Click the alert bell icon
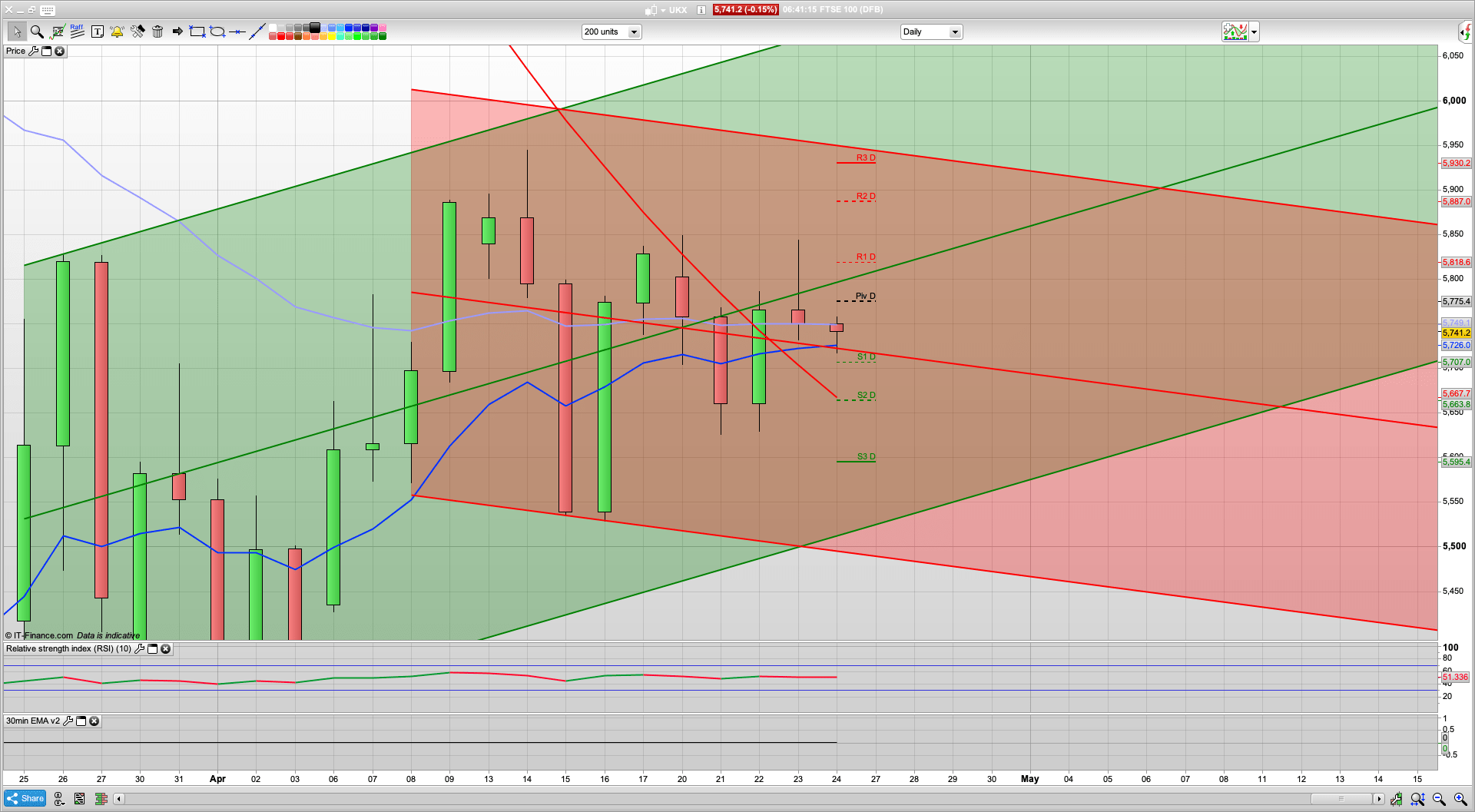The image size is (1475, 812). [117, 31]
